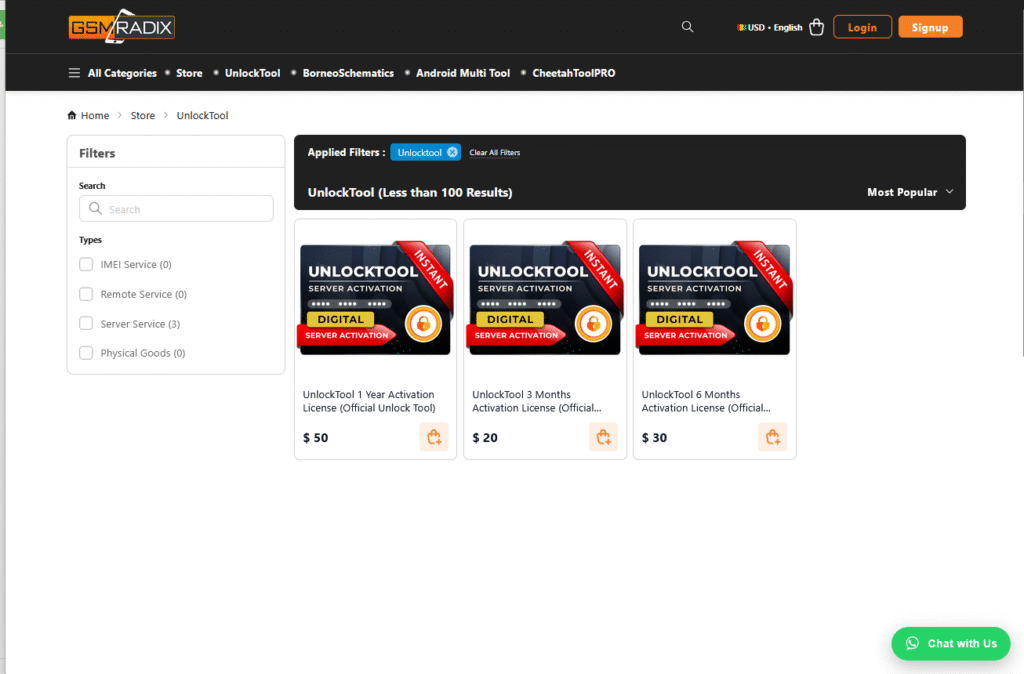Image resolution: width=1024 pixels, height=674 pixels.
Task: Remove the Unlocktool filter tag
Action: point(452,152)
